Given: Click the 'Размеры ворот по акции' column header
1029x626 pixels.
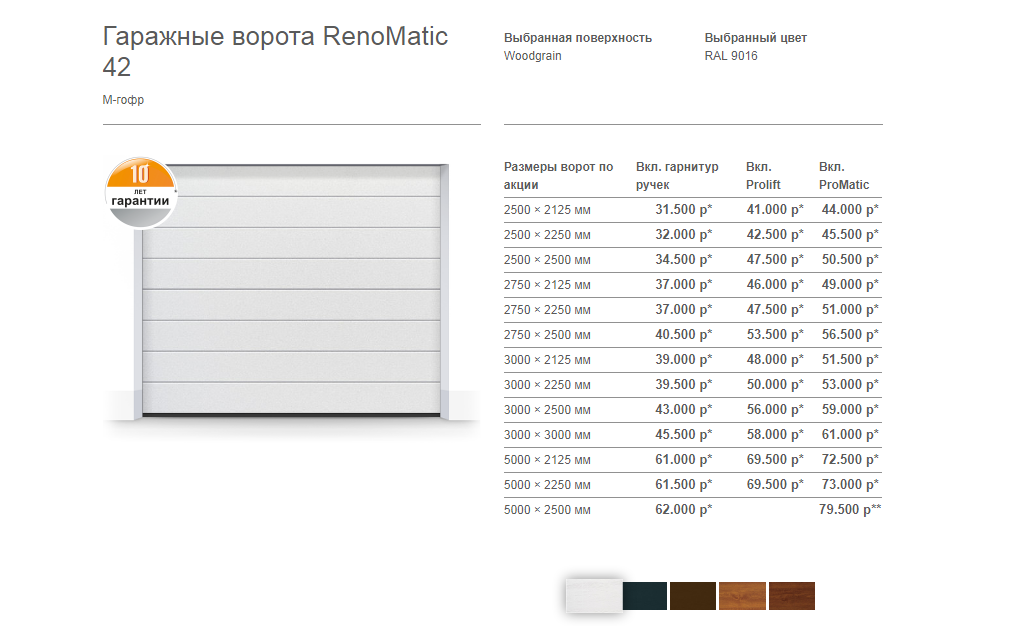Looking at the screenshot, I should point(558,176).
